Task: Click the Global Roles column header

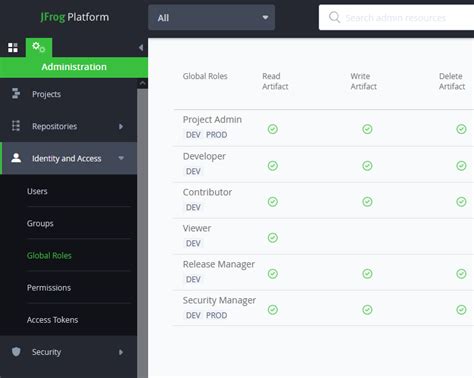Action: coord(205,76)
